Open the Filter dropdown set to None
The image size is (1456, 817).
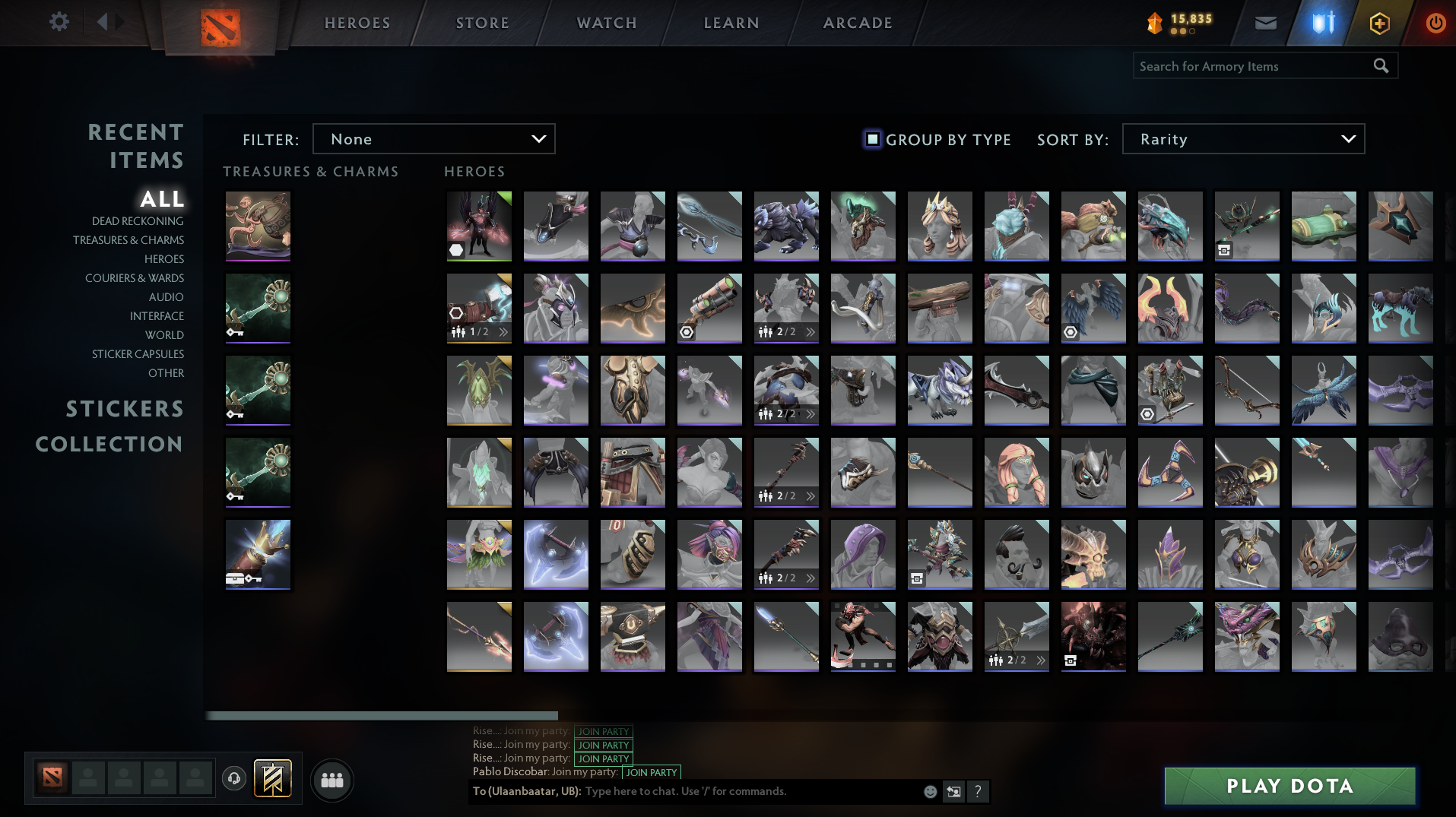[433, 139]
